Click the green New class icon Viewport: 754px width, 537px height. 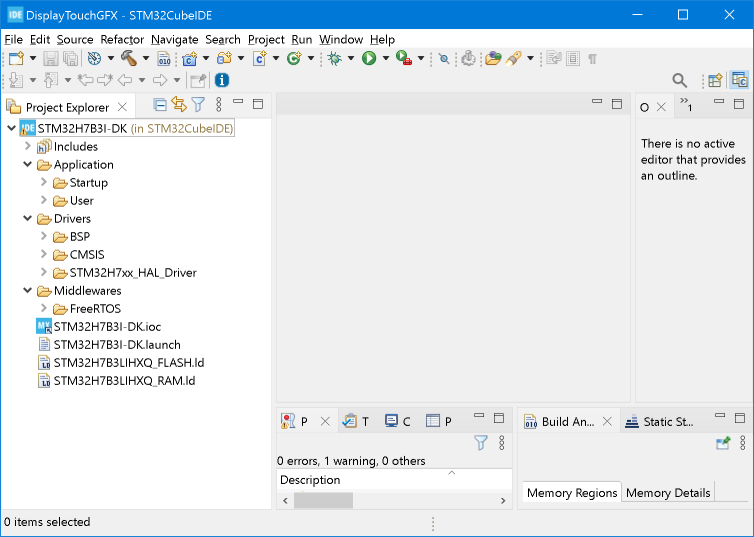[294, 59]
